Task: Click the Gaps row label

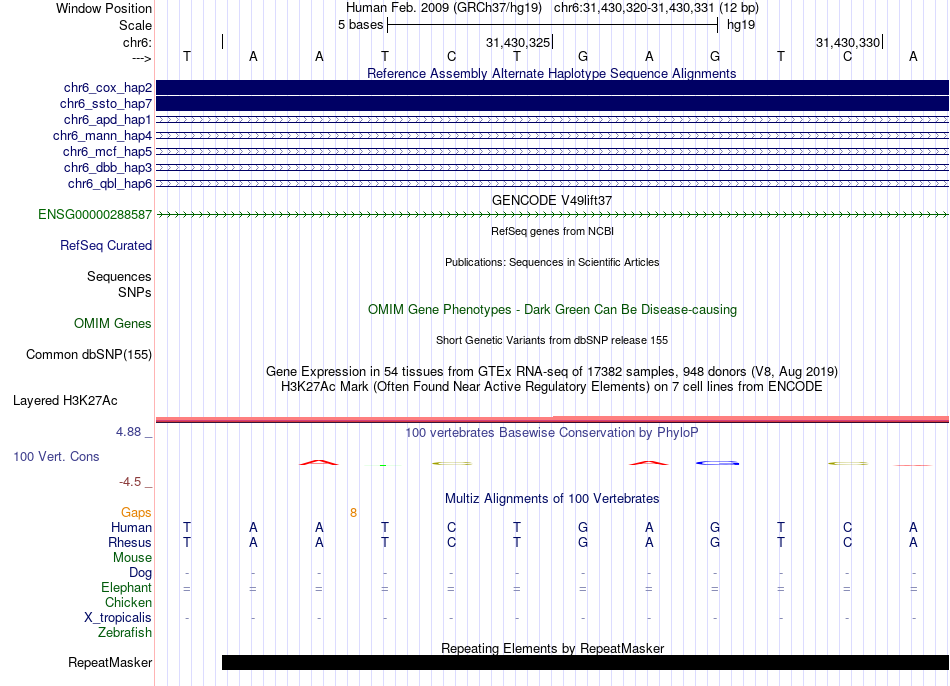Action: tap(136, 513)
